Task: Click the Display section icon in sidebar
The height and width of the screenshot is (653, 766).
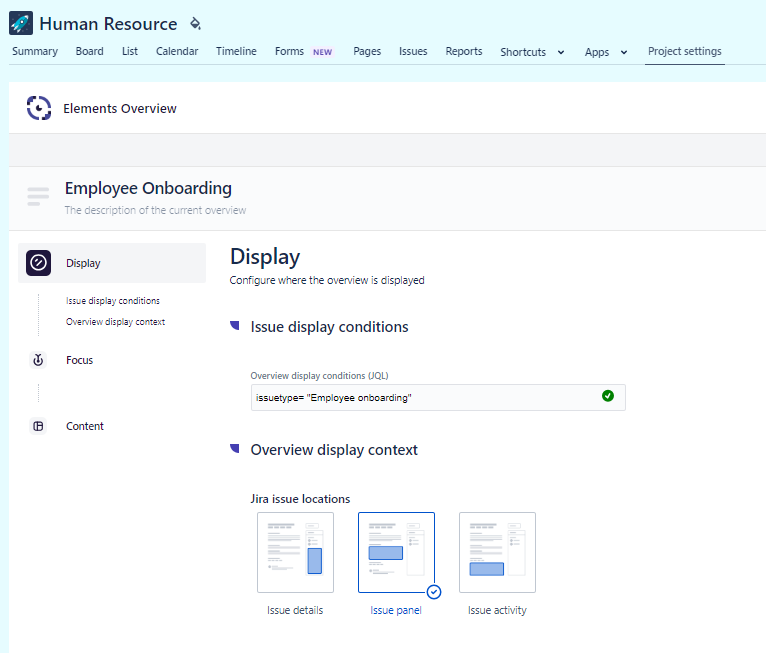Action: (x=38, y=263)
